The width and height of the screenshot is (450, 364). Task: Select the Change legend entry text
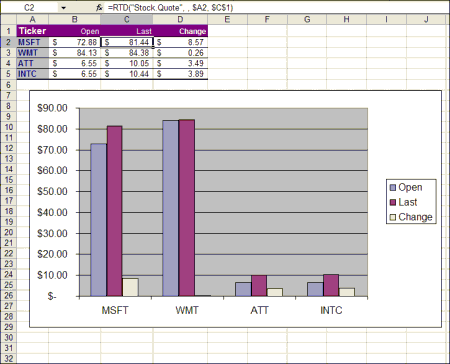point(415,217)
